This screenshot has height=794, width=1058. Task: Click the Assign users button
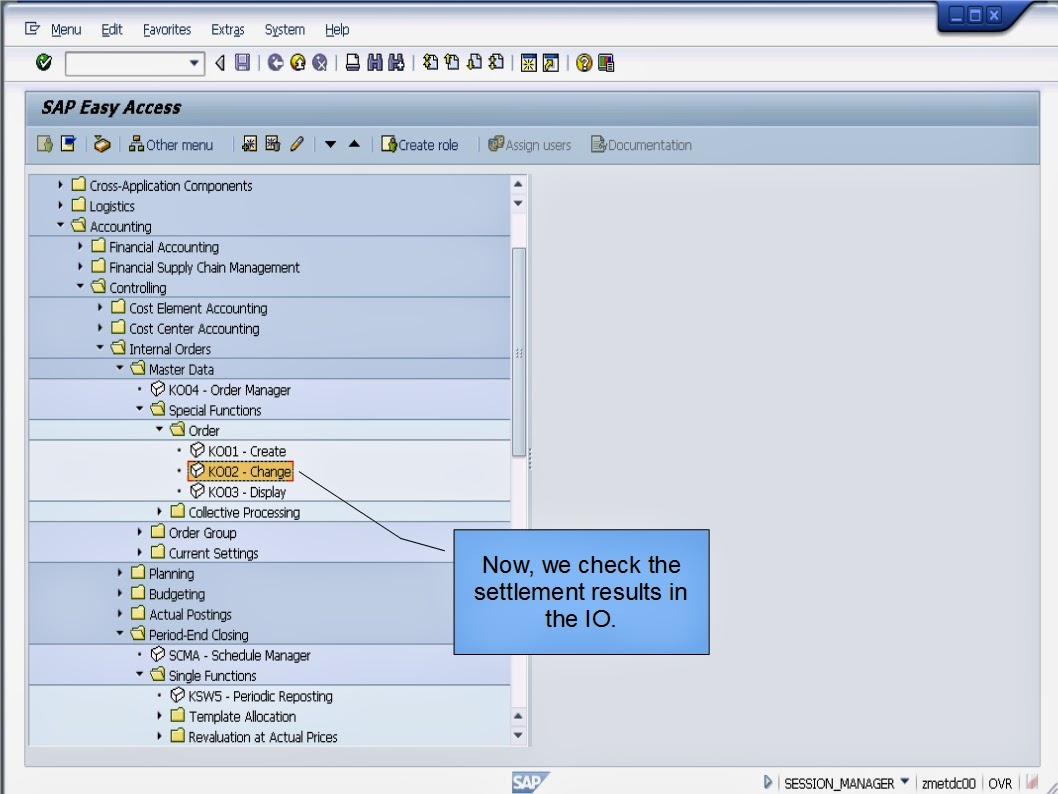530,144
